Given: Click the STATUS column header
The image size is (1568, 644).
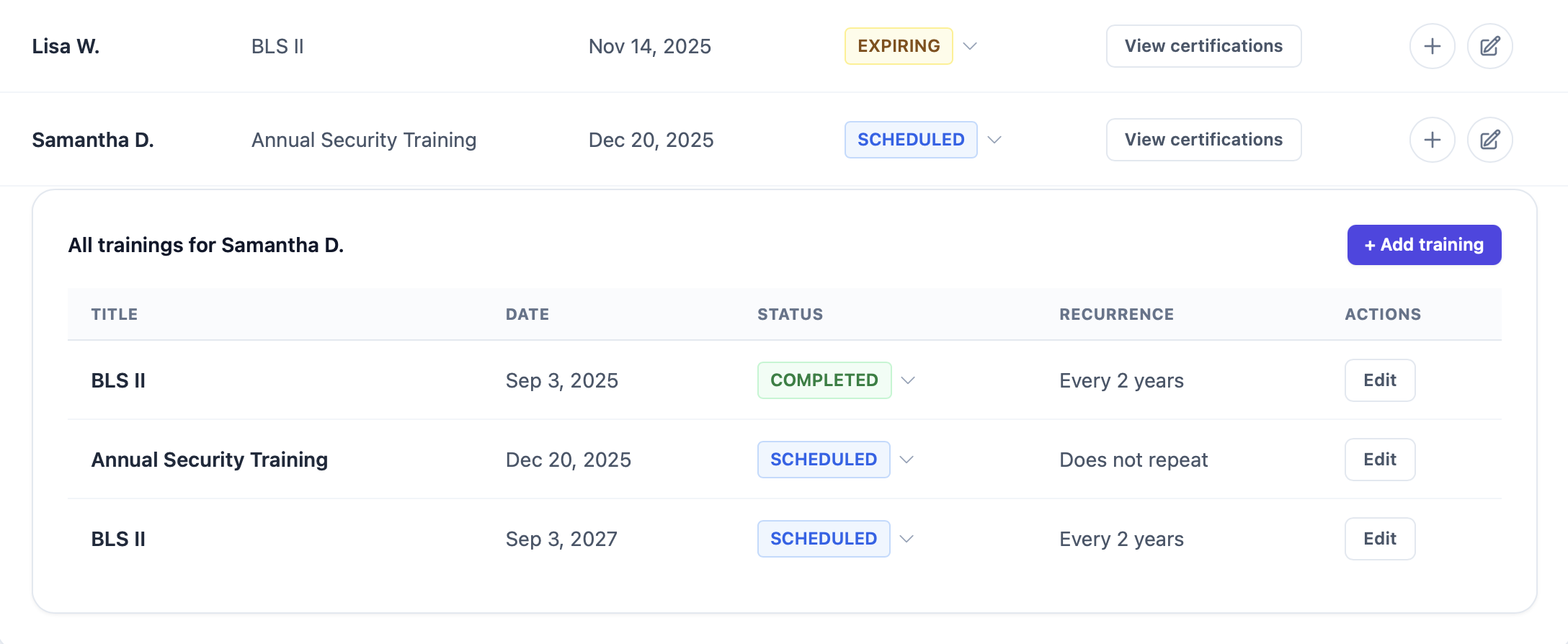Looking at the screenshot, I should 790,314.
